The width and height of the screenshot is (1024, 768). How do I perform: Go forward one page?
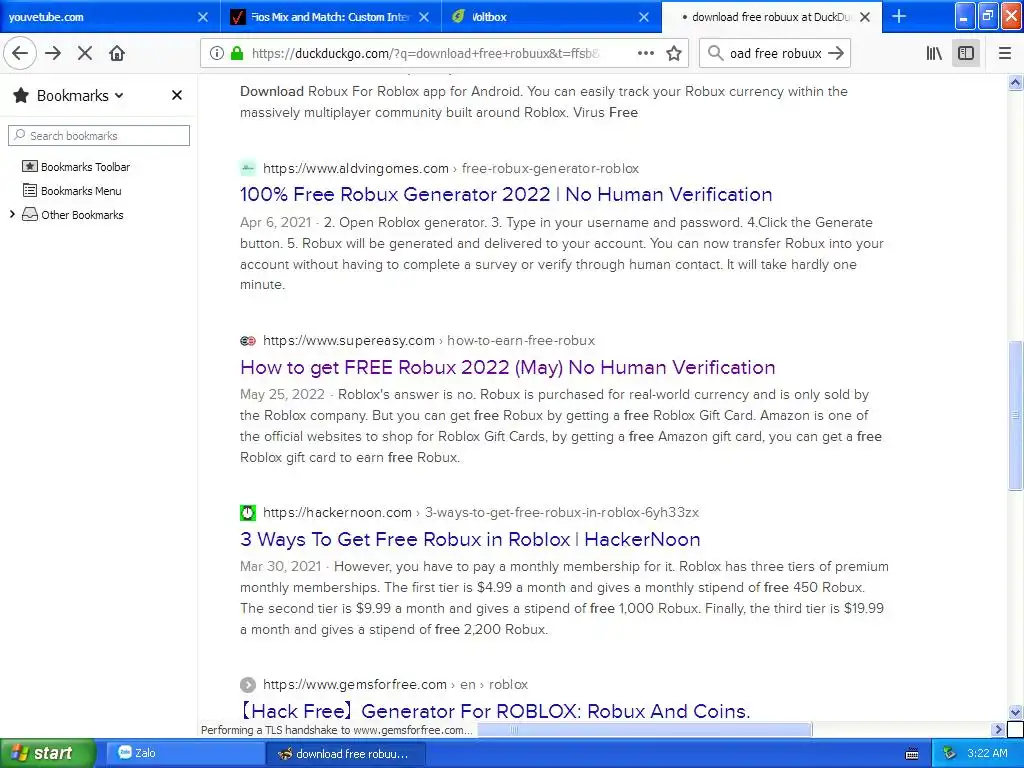click(53, 54)
